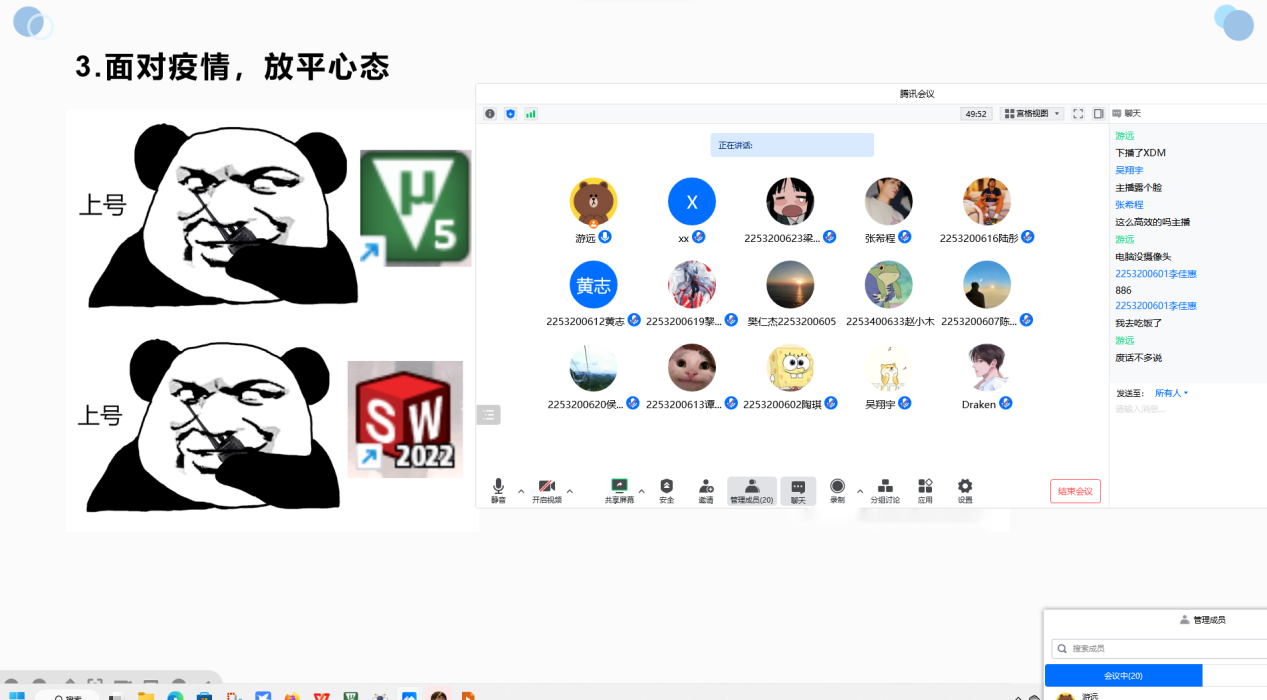The image size is (1267, 700).
Task: Click the meeting info icon in top bar
Action: (x=490, y=114)
